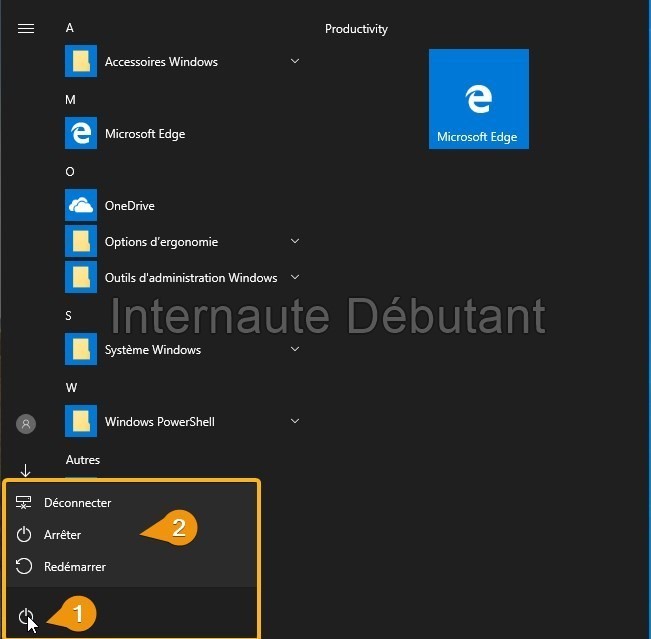Click the OneDrive cloud icon
This screenshot has width=651, height=639.
[x=81, y=205]
